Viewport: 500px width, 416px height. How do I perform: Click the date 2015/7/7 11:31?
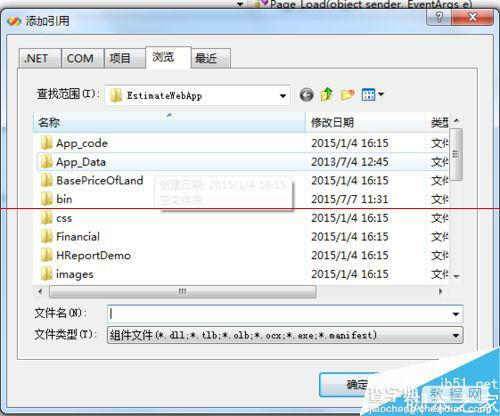pos(350,199)
